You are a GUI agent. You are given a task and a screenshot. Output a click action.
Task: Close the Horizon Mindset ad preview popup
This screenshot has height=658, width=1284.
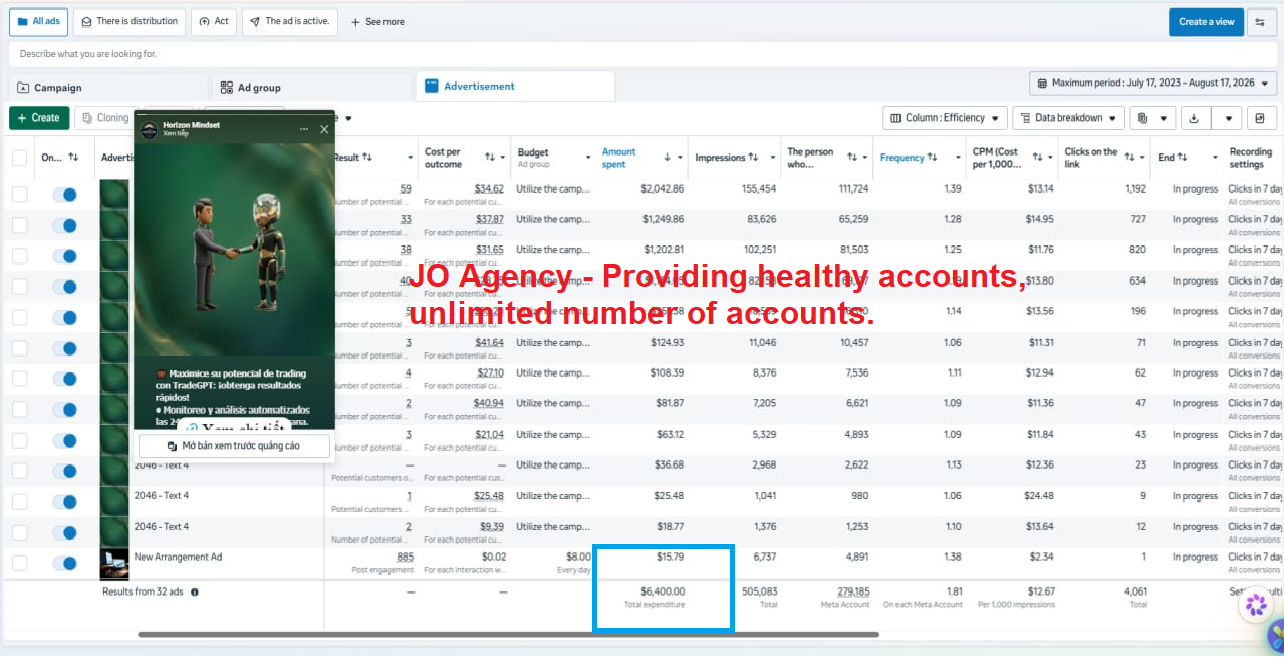click(324, 129)
